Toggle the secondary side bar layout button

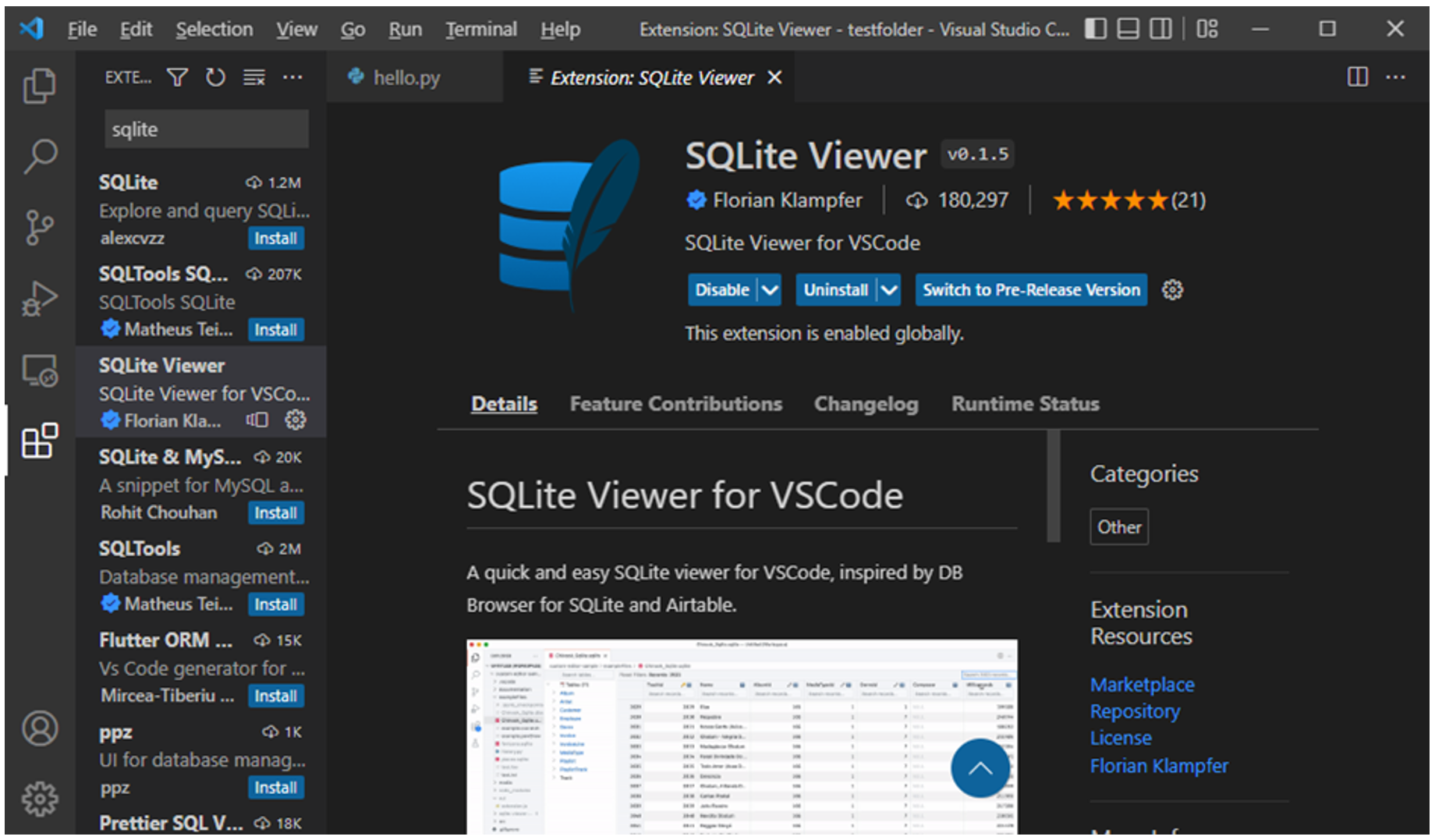pos(1160,30)
